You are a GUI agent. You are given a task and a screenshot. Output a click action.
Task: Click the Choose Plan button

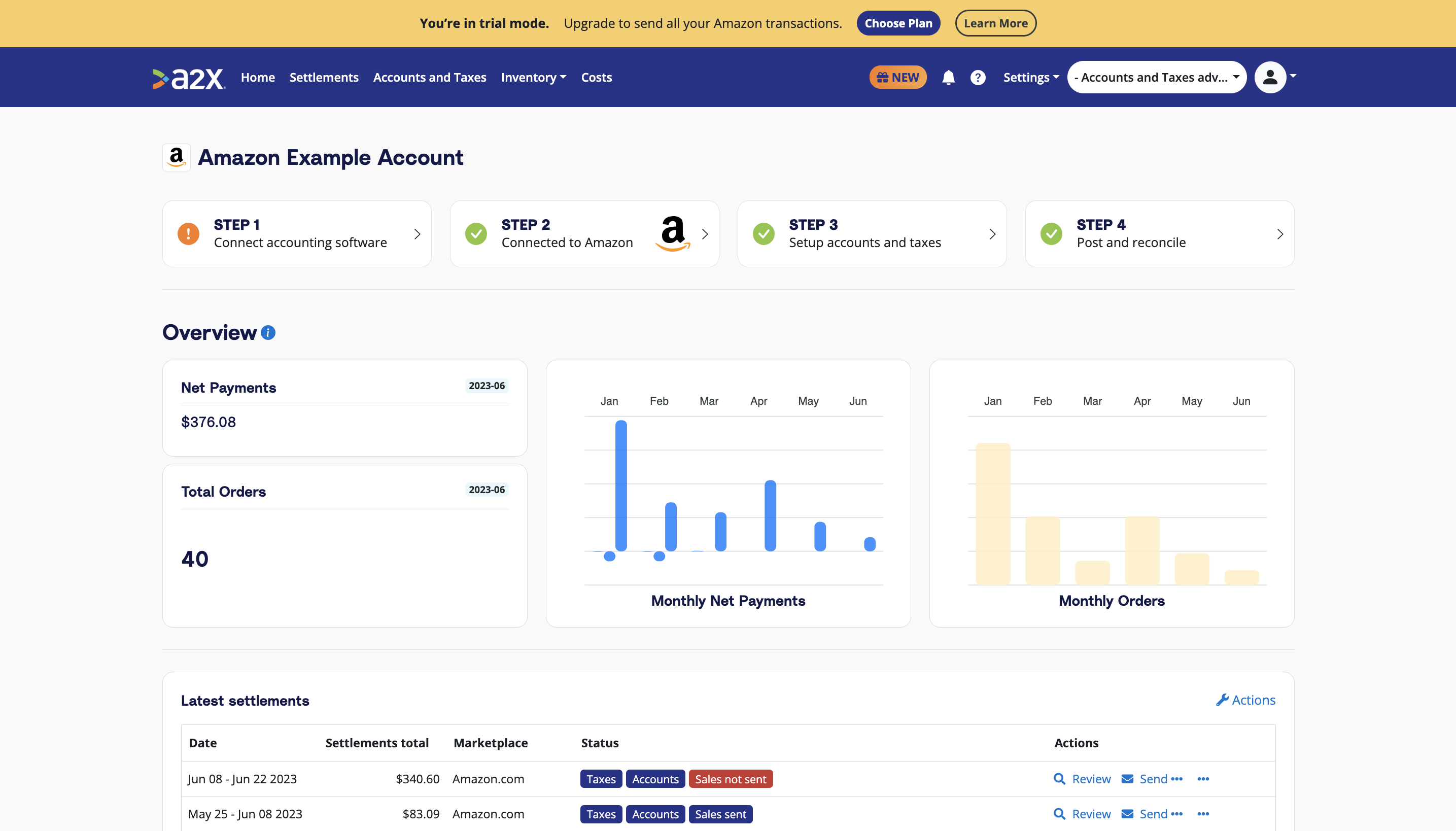click(898, 23)
